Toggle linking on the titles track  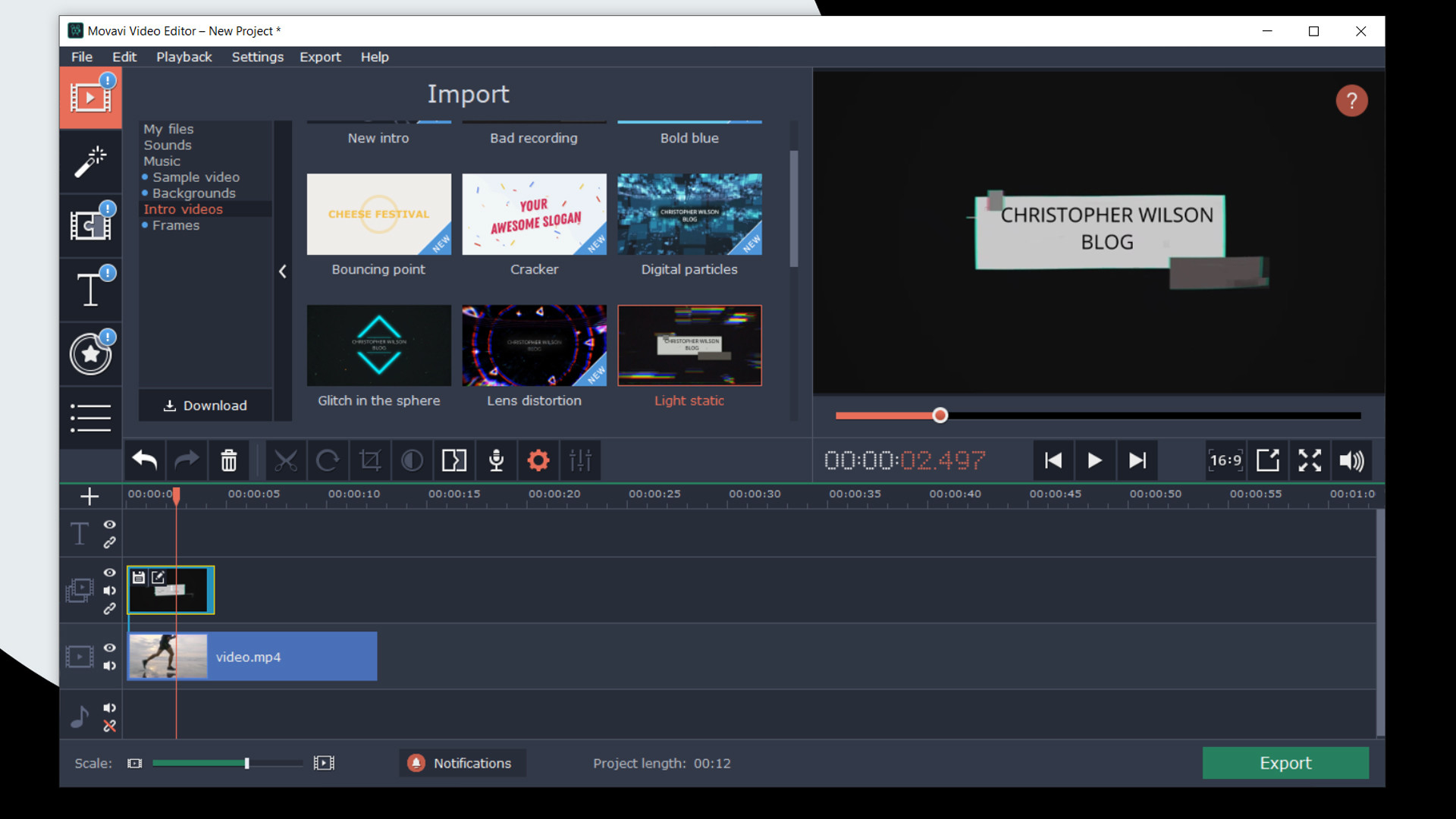[x=109, y=543]
